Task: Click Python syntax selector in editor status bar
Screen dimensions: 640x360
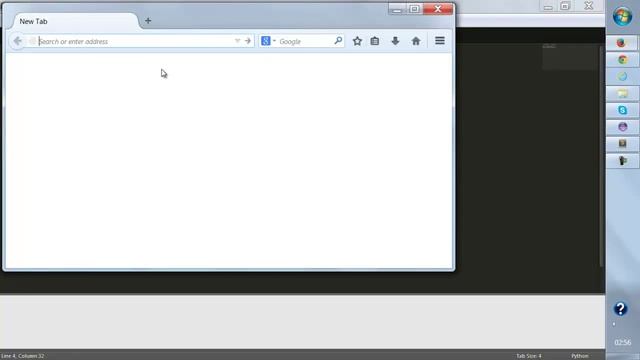Action: tap(580, 356)
